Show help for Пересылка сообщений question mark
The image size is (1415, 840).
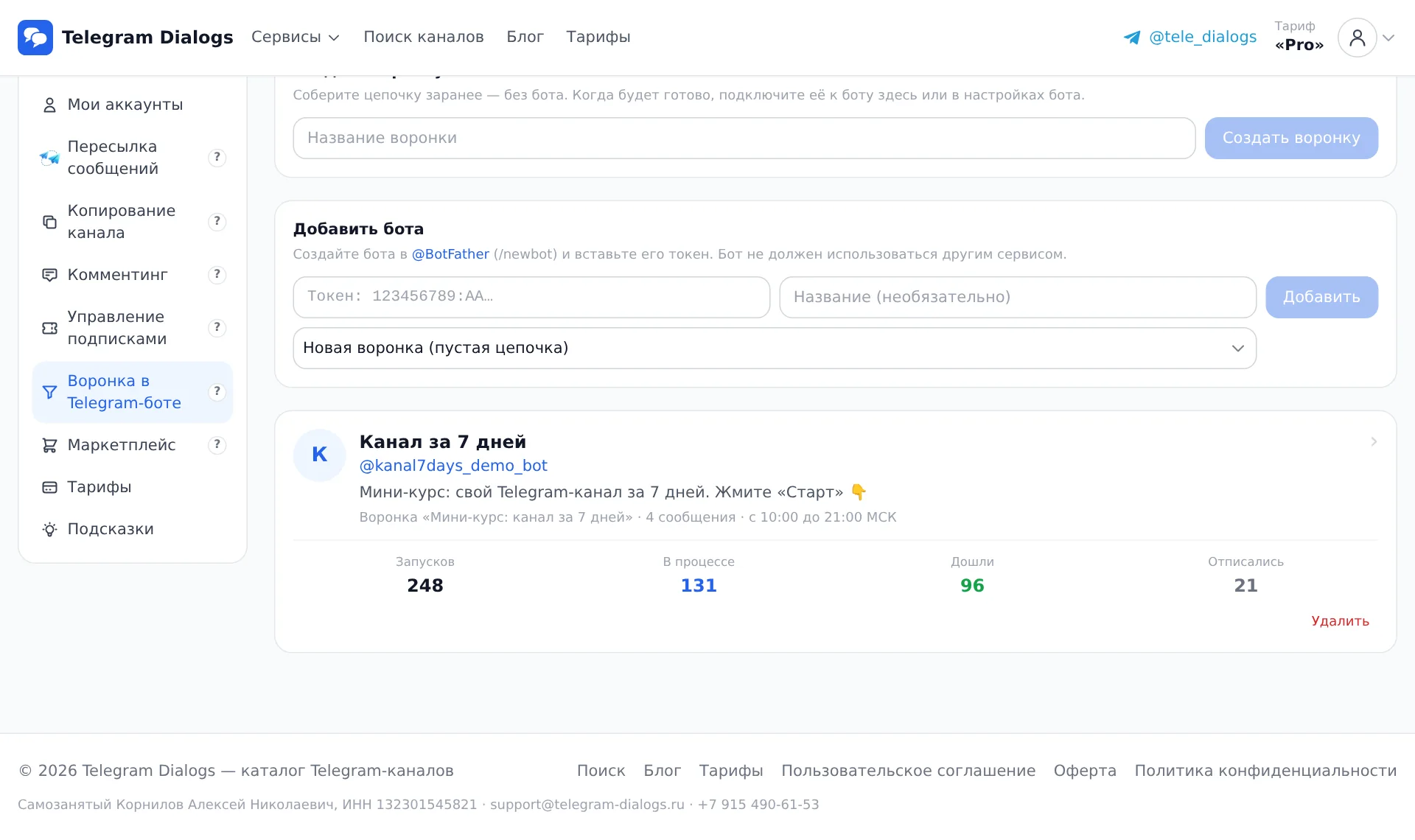[x=217, y=157]
